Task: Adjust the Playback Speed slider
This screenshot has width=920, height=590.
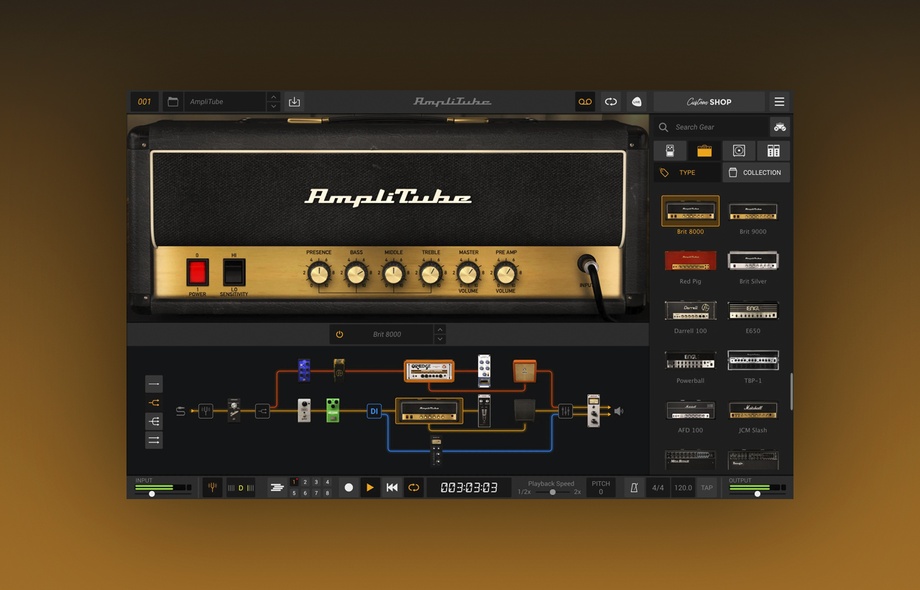Action: coord(553,492)
